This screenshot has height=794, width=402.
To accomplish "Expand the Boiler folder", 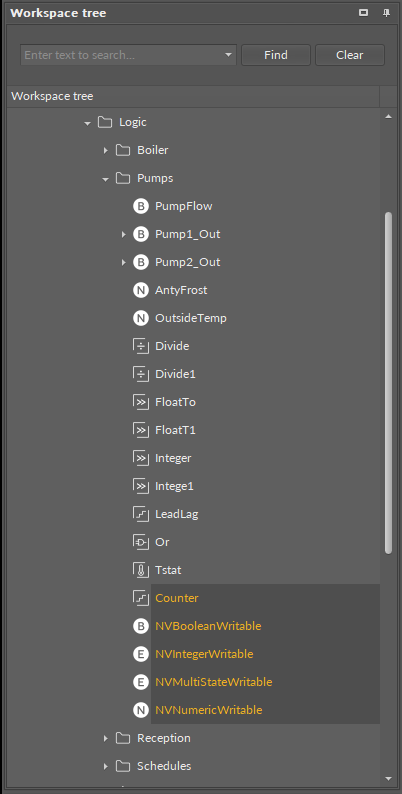I will click(105, 150).
